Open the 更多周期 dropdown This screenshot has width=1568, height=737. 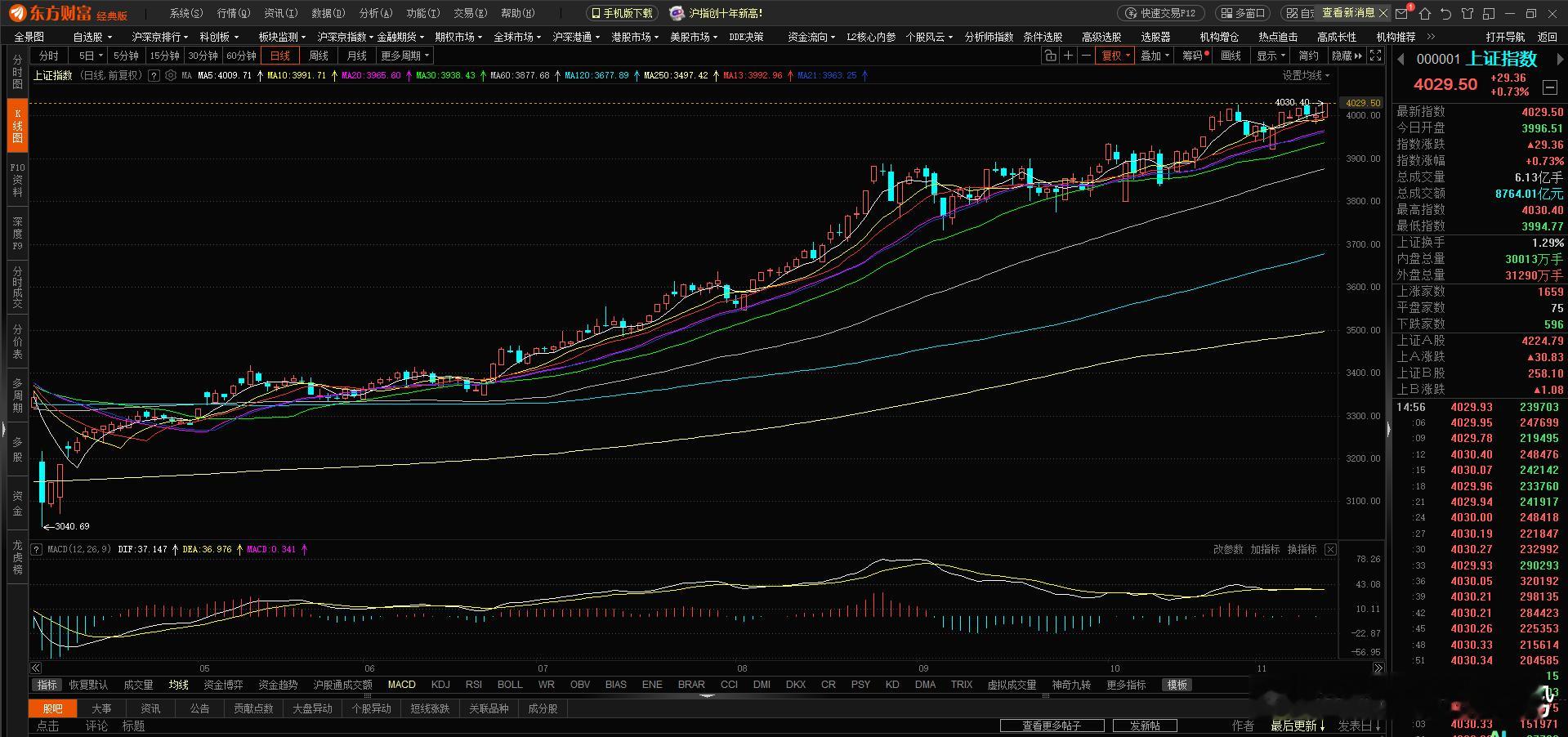[x=404, y=56]
